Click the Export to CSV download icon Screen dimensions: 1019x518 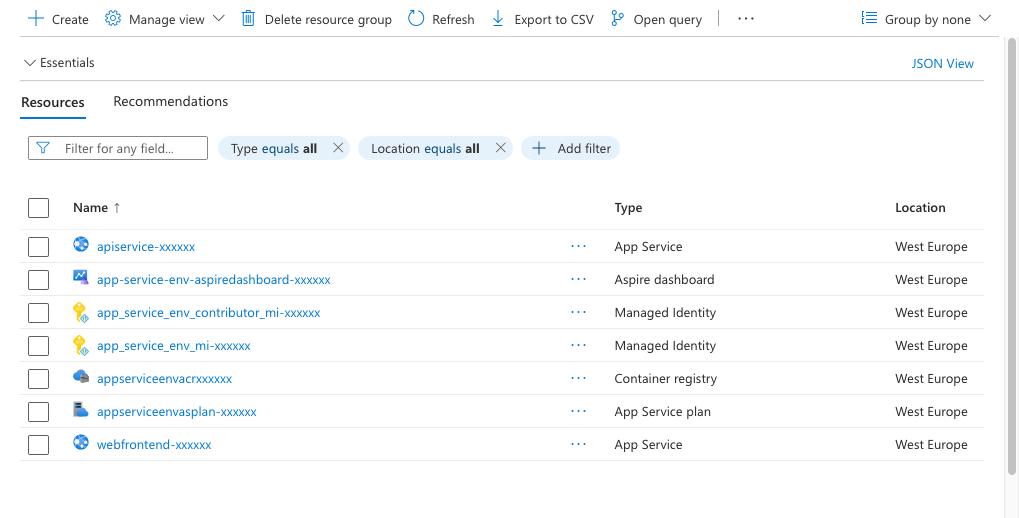(498, 19)
